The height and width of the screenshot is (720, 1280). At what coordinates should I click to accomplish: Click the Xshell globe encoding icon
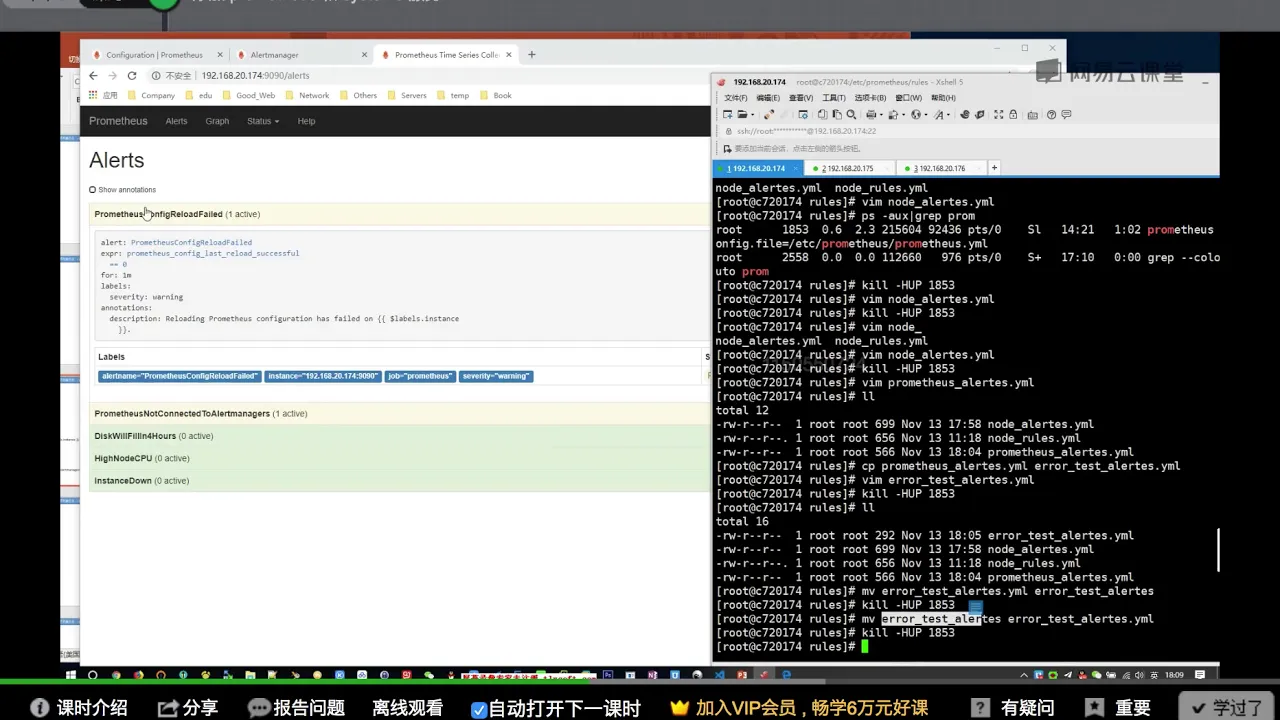(916, 115)
